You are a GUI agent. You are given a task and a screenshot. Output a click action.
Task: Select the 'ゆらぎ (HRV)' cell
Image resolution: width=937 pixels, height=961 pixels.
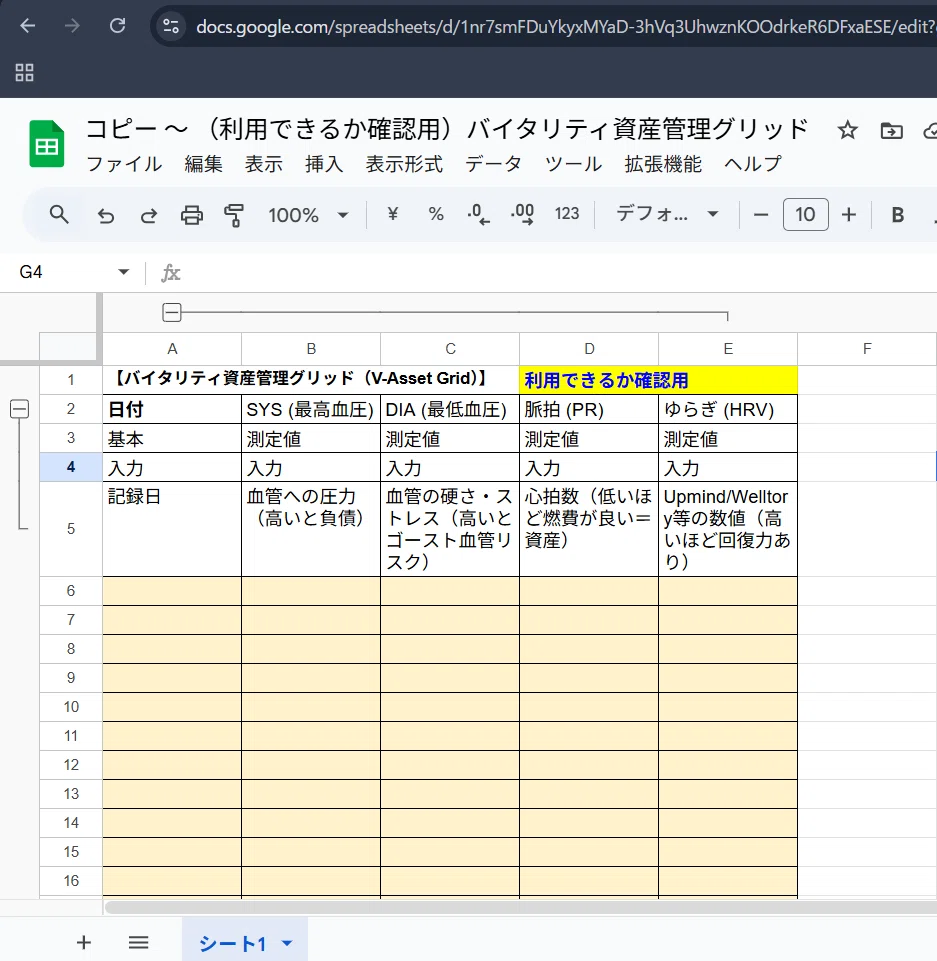pyautogui.click(x=728, y=409)
